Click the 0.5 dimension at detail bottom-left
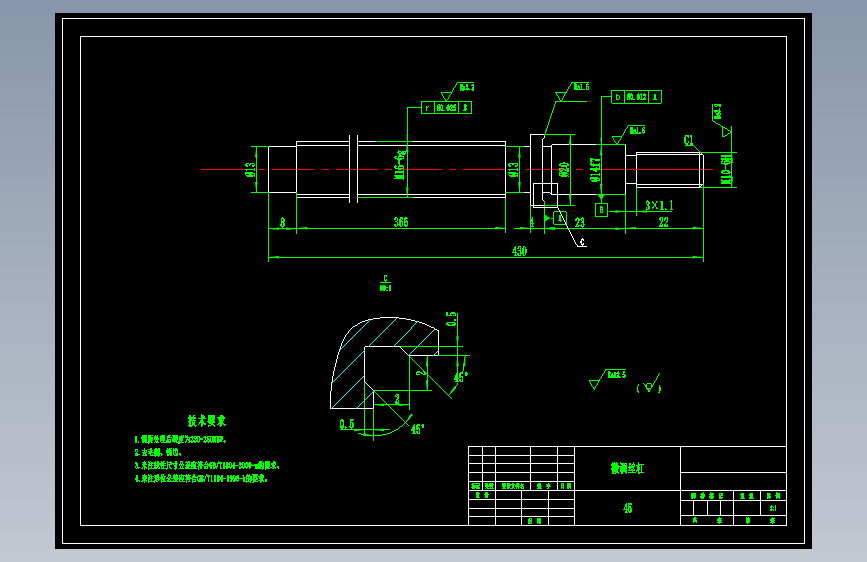 pyautogui.click(x=347, y=424)
